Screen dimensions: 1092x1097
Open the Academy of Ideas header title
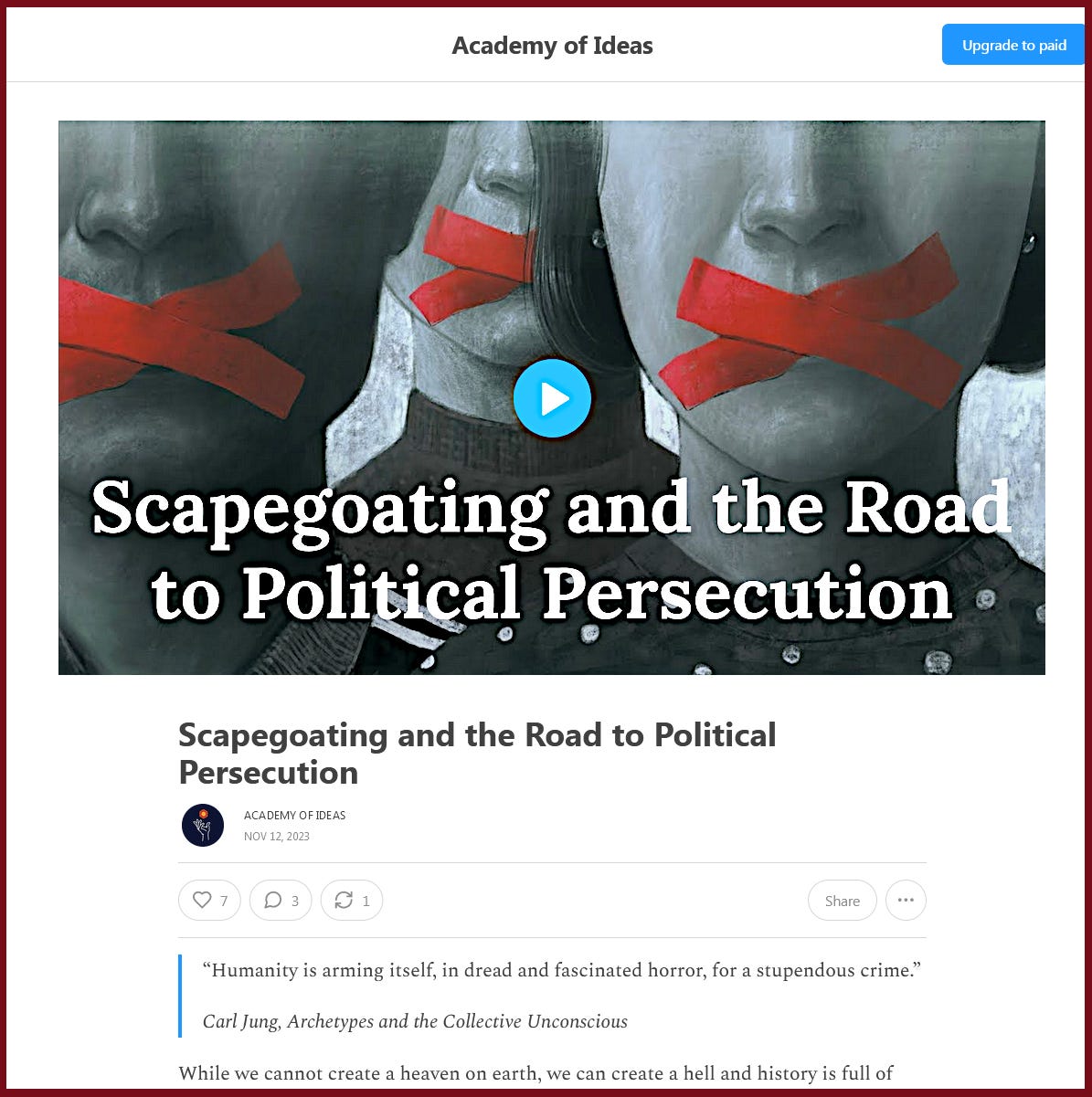coord(552,46)
